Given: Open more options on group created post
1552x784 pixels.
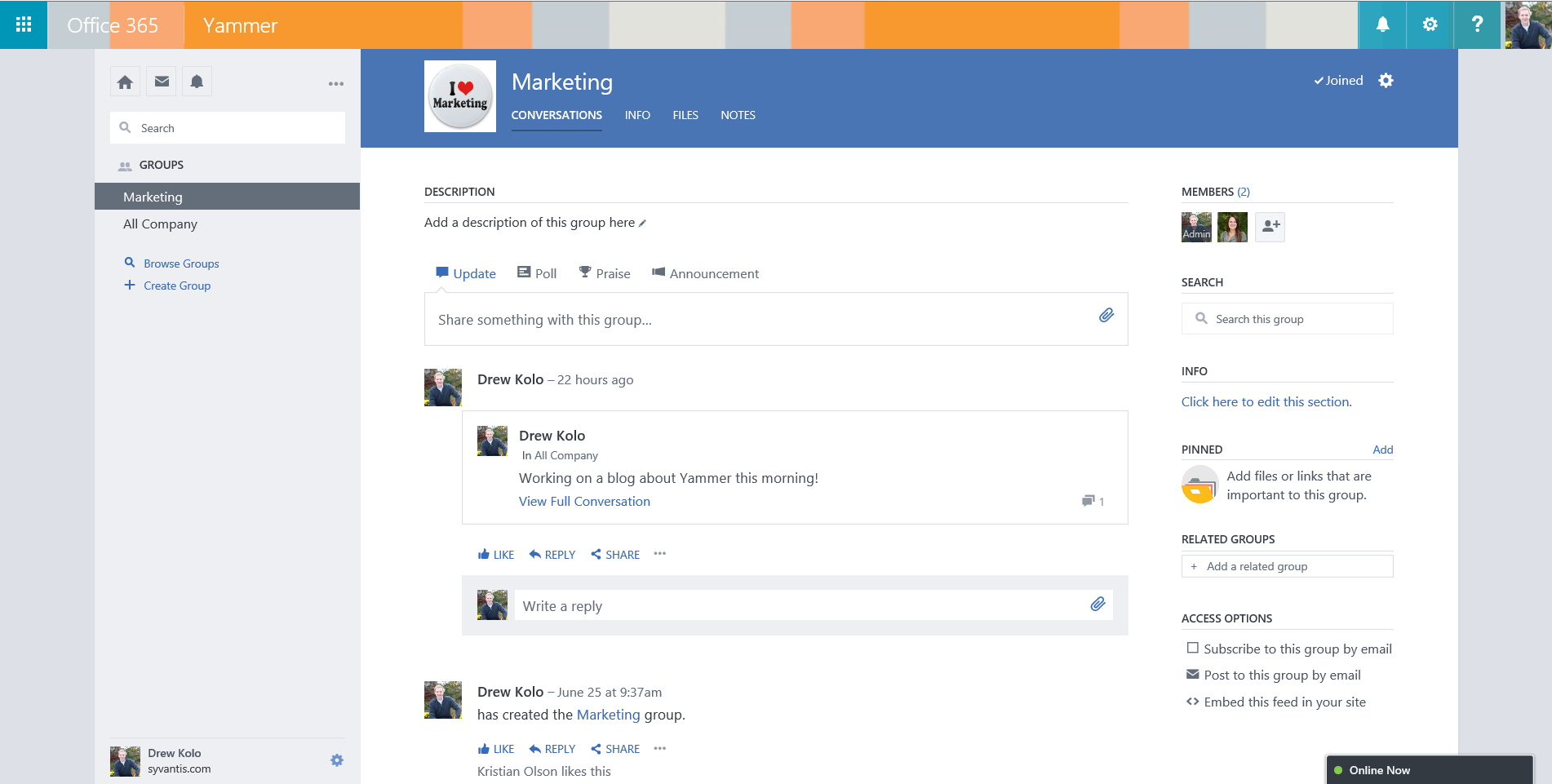Looking at the screenshot, I should coord(660,748).
